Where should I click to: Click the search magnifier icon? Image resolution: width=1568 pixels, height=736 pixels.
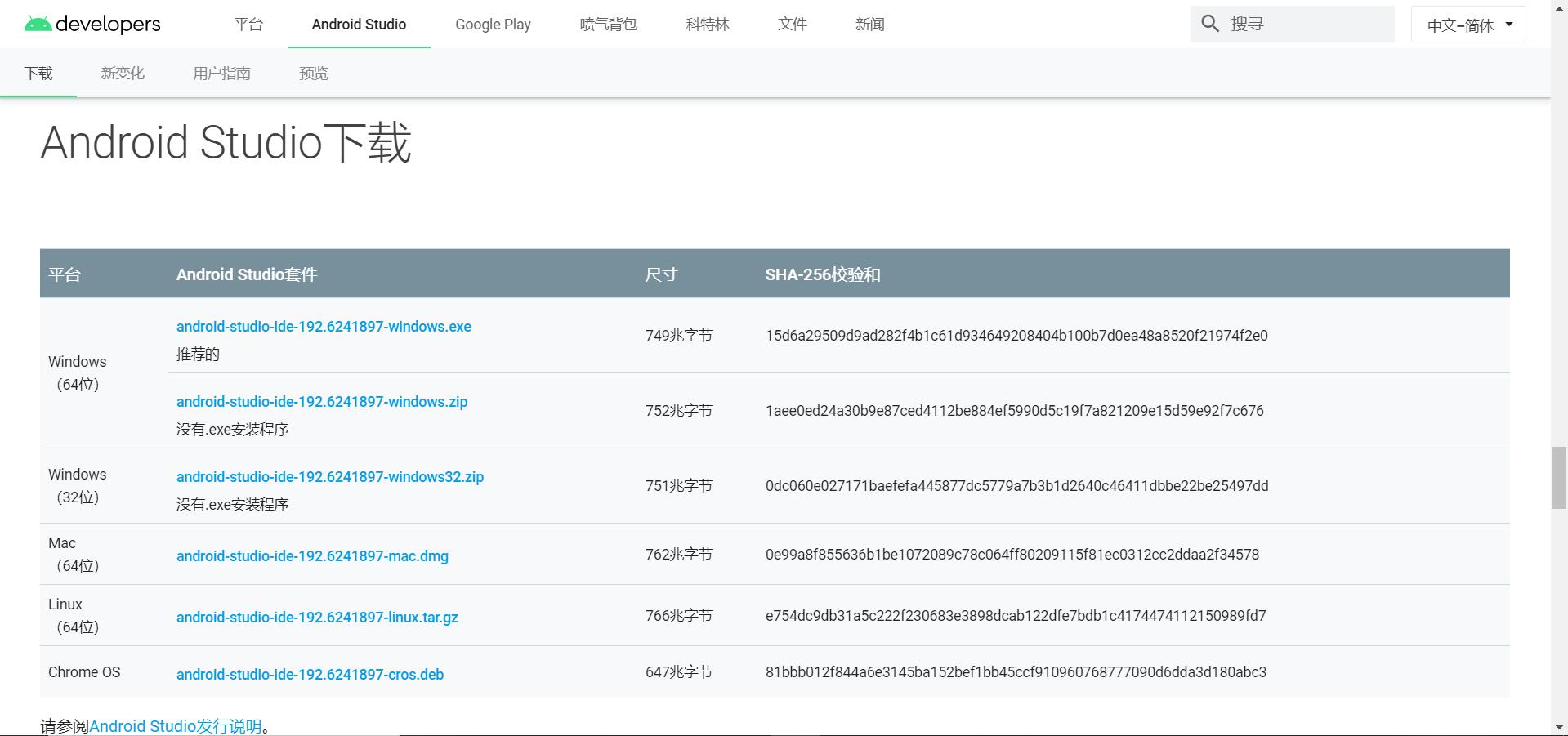[x=1210, y=24]
